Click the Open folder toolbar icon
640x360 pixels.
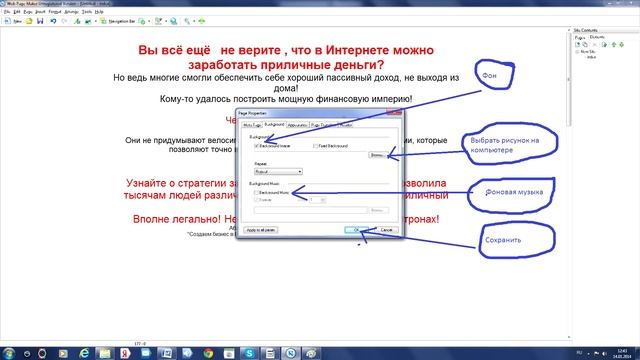coord(29,21)
